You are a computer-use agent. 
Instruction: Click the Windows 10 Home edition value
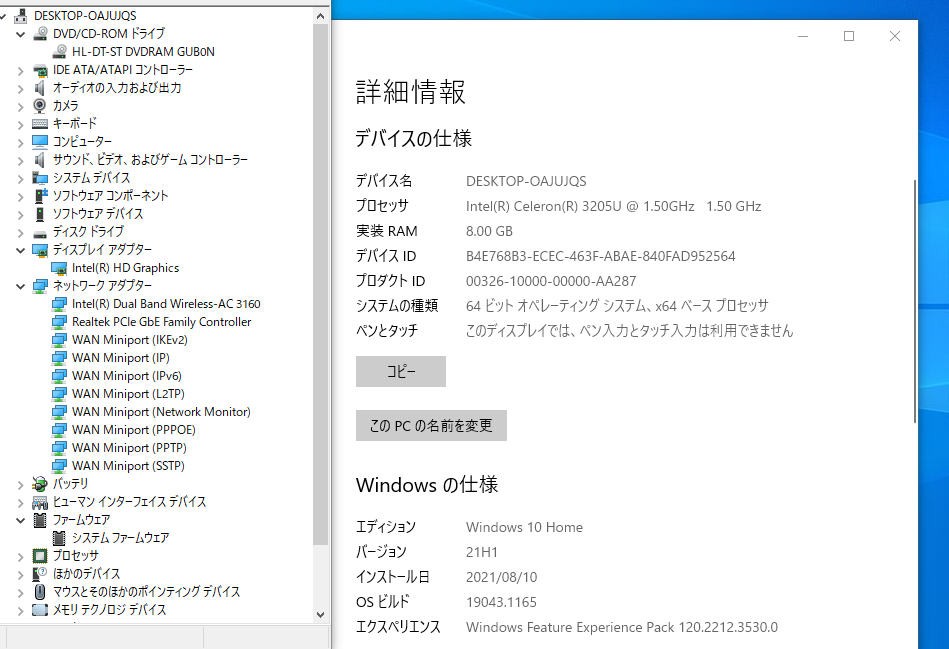524,527
